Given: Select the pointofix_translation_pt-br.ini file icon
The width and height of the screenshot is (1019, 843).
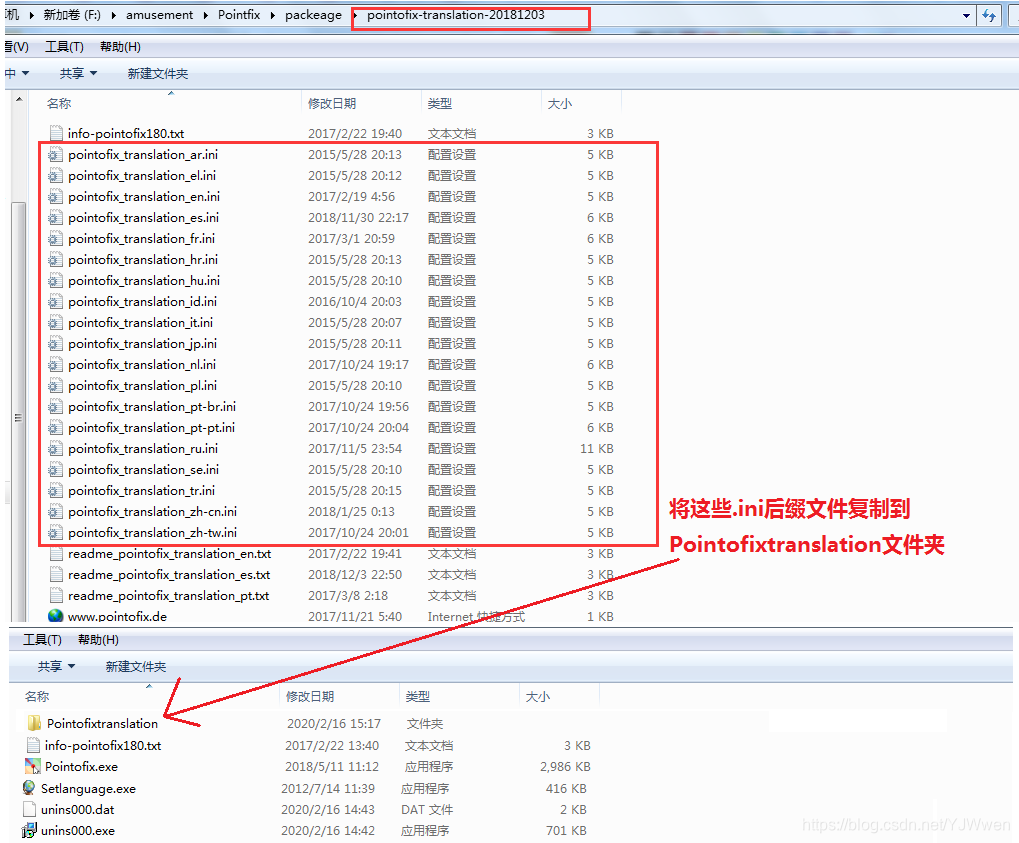Looking at the screenshot, I should 56,407.
